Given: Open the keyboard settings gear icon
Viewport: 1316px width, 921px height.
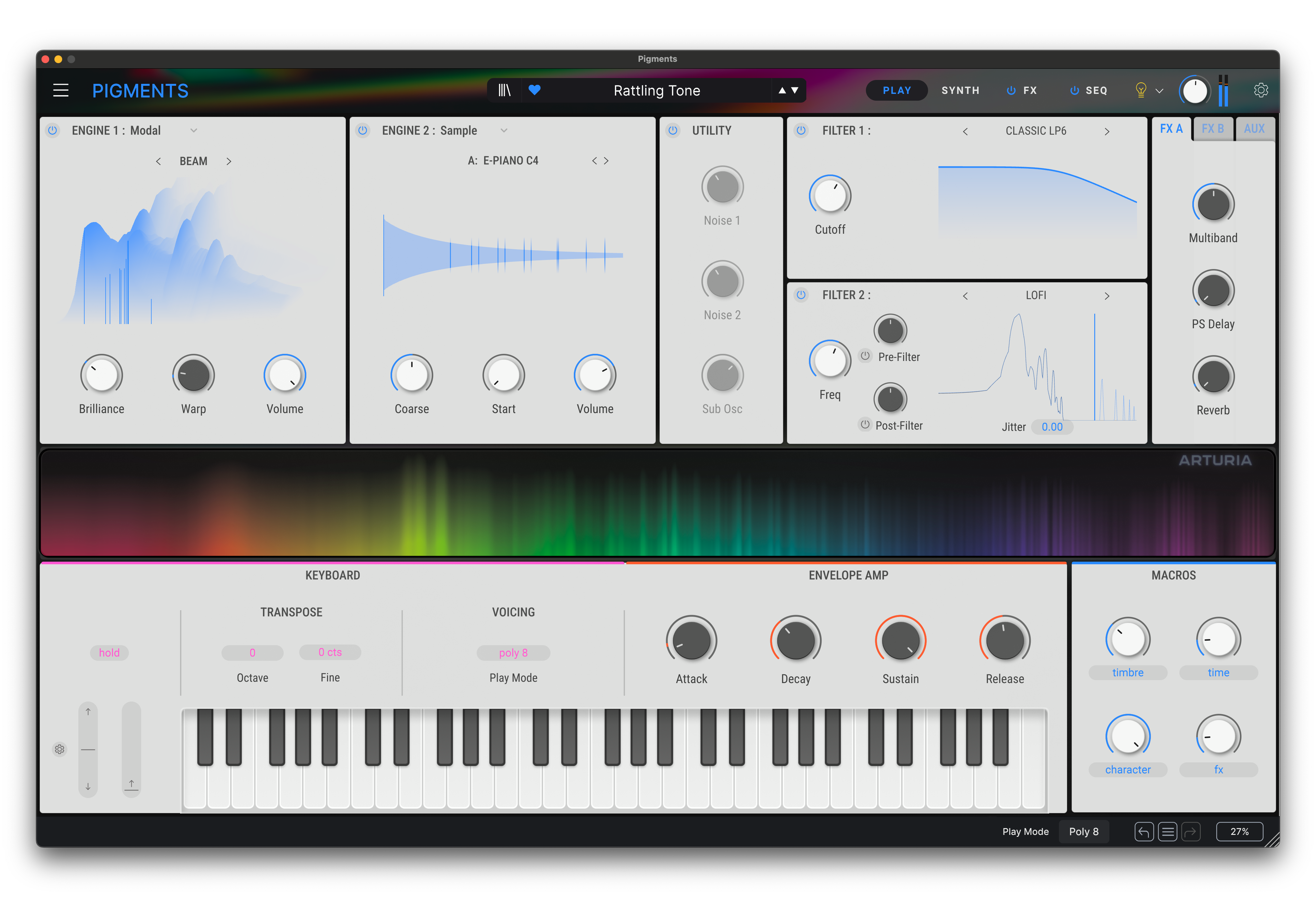Looking at the screenshot, I should 60,749.
